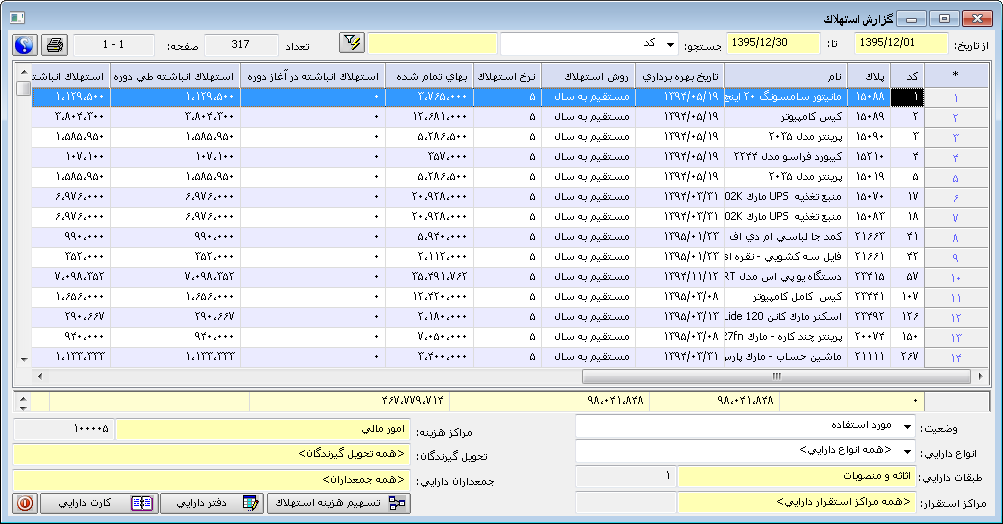Open دفتر دارایی asset ledger button
Image resolution: width=1003 pixels, height=524 pixels.
(x=212, y=503)
